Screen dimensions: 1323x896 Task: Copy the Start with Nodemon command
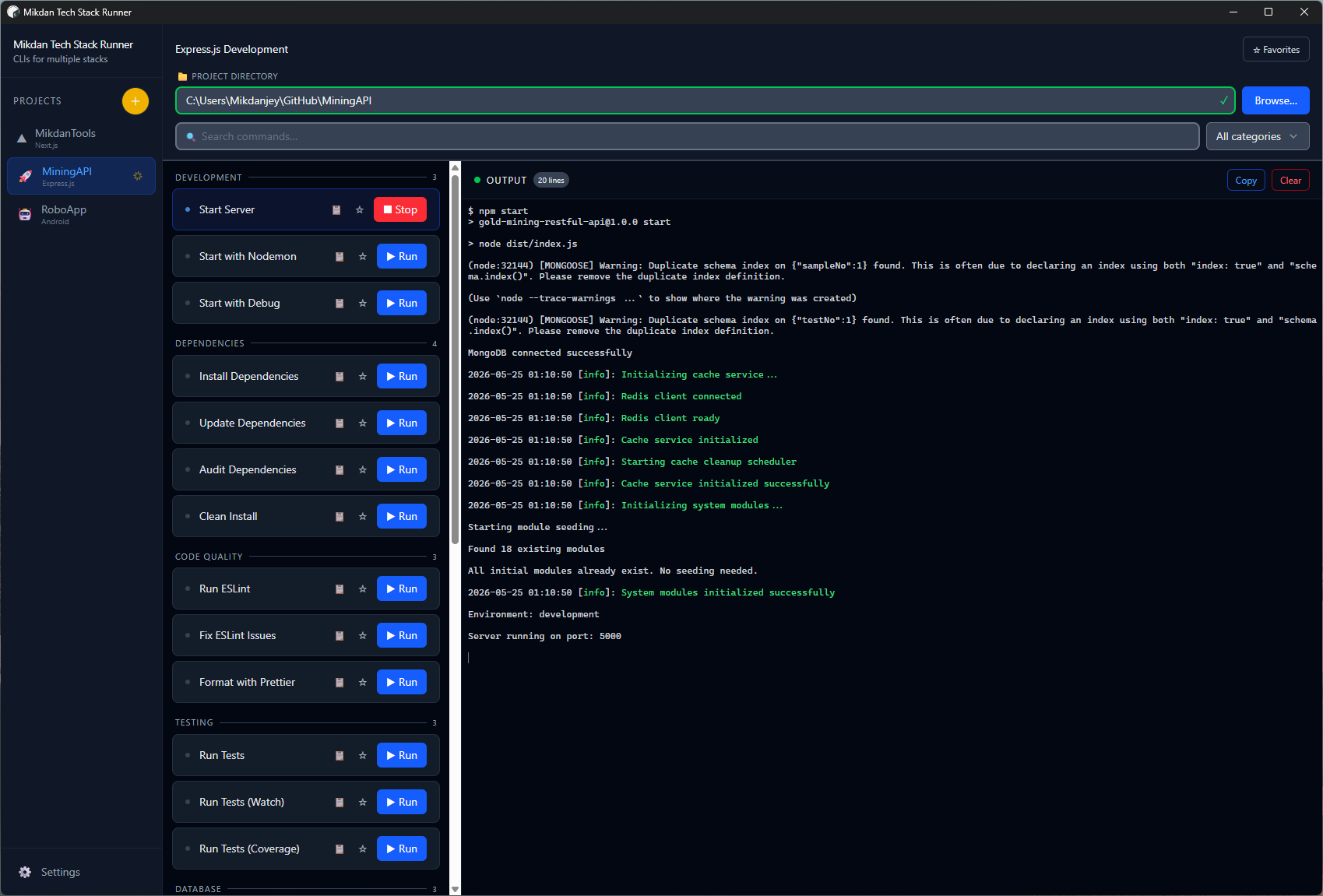coord(340,257)
